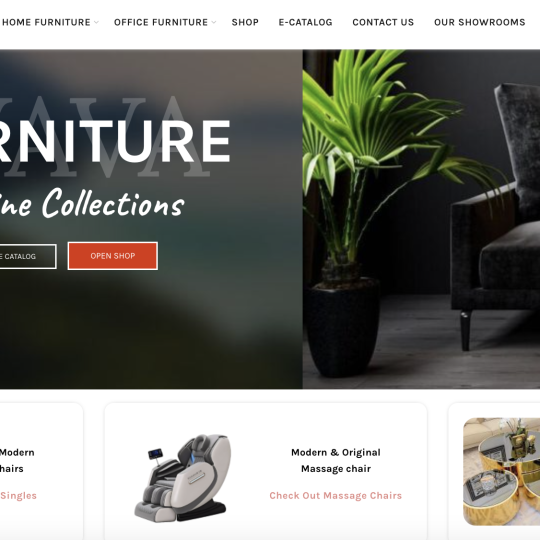Image resolution: width=540 pixels, height=540 pixels.
Task: Go to the Shop page
Action: pyautogui.click(x=245, y=22)
